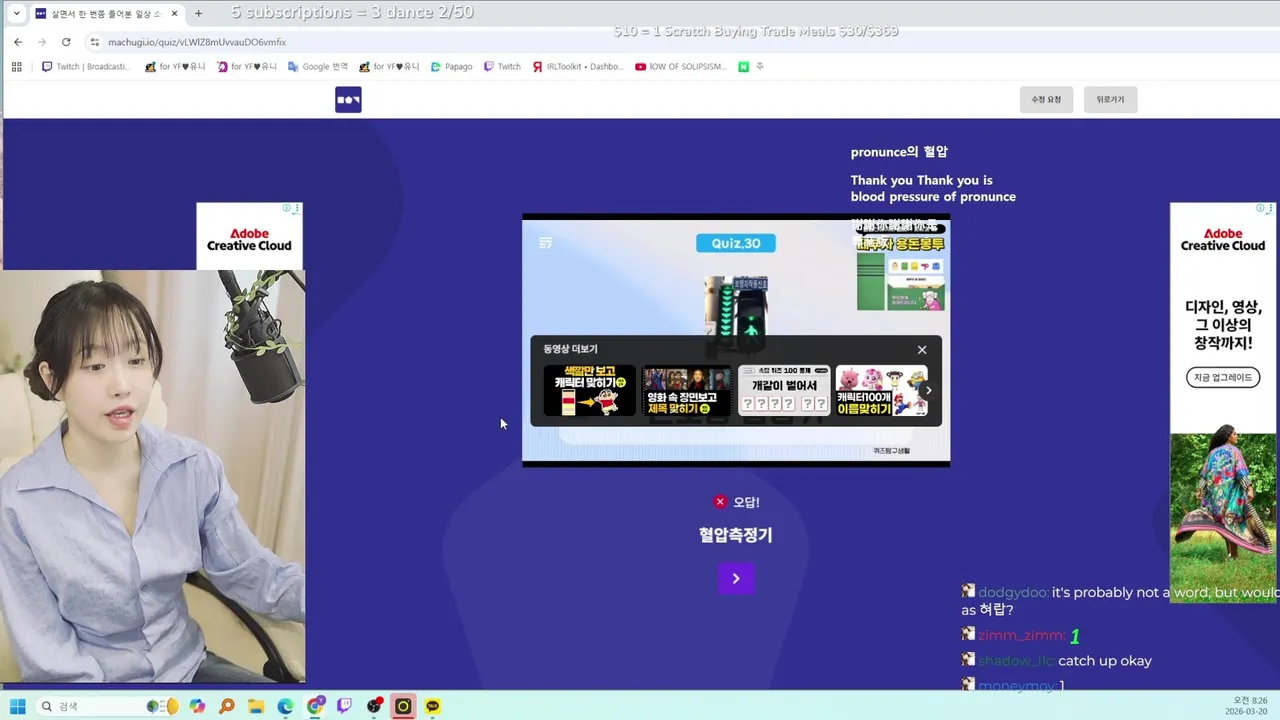This screenshot has height=720, width=1280.
Task: Open Microsoft Edge from the taskbar
Action: [286, 706]
